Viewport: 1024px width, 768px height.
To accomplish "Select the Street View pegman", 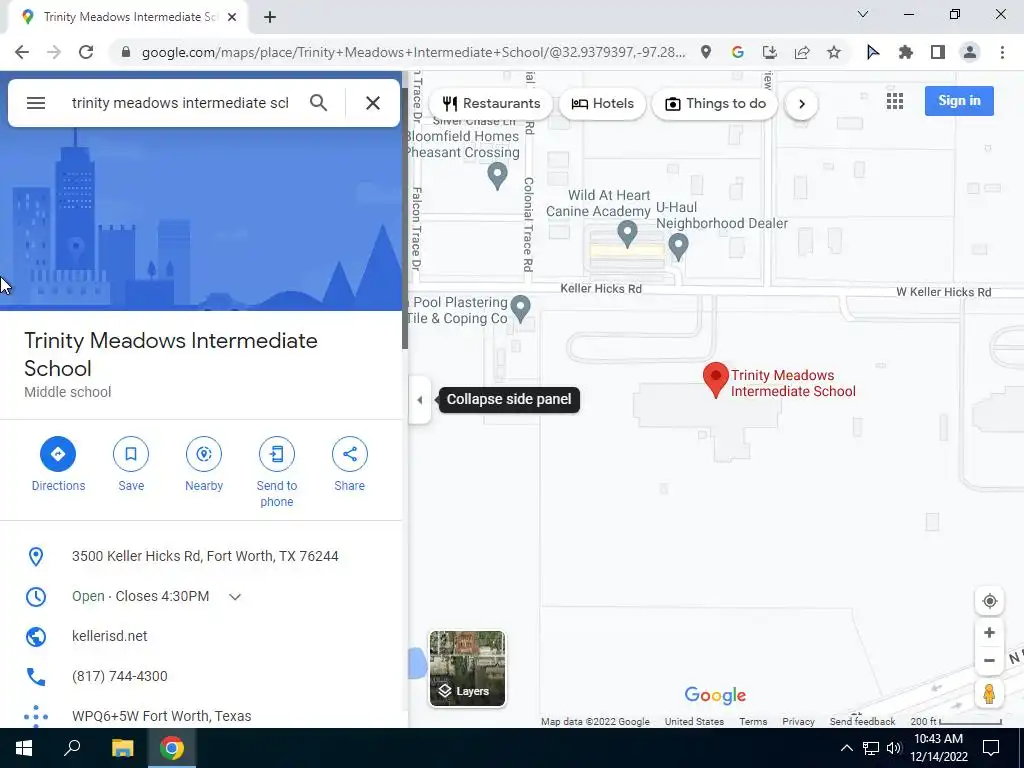I will coord(989,694).
